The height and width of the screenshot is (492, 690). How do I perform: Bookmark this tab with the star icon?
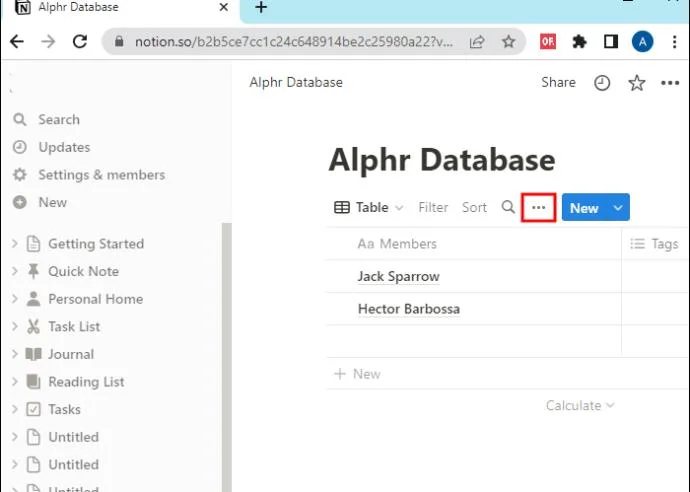pyautogui.click(x=509, y=42)
